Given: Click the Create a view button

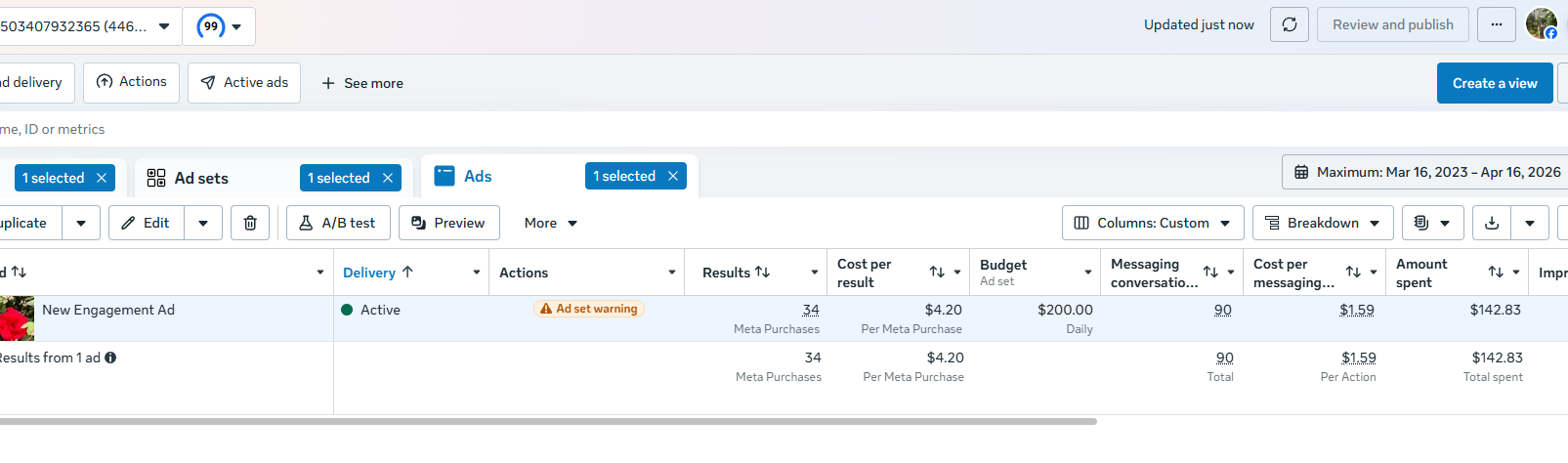Looking at the screenshot, I should 1494,84.
